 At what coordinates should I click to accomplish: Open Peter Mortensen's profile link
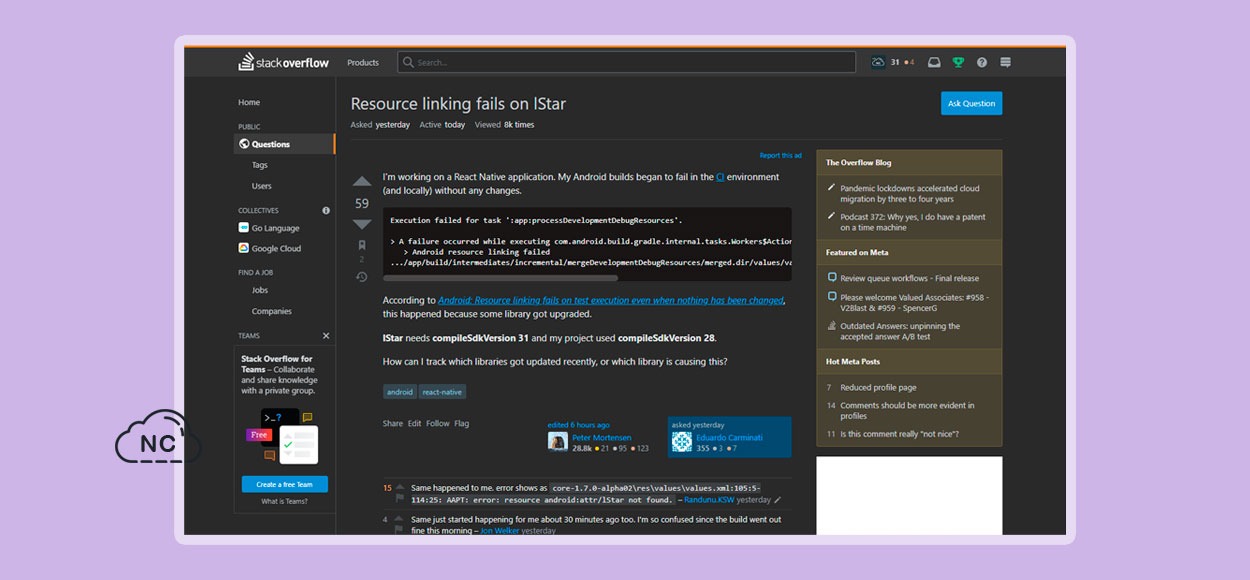[602, 437]
